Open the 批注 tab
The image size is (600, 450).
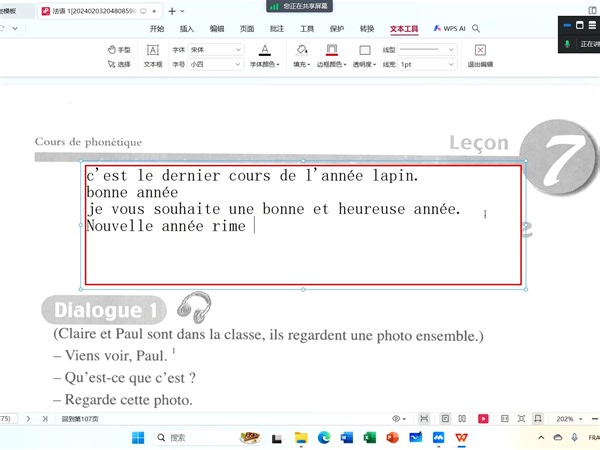click(x=277, y=29)
